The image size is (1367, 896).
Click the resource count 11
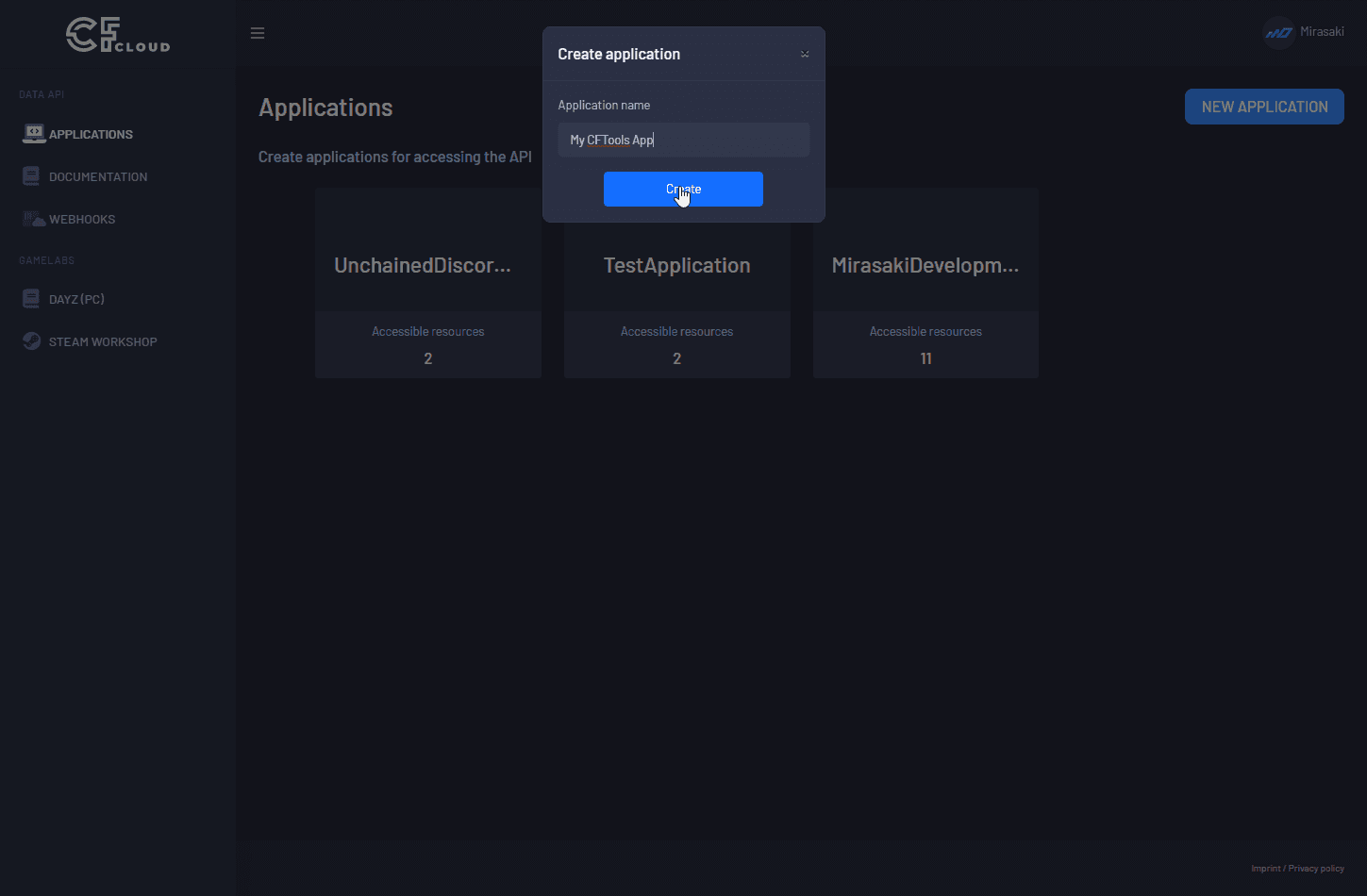tap(925, 358)
